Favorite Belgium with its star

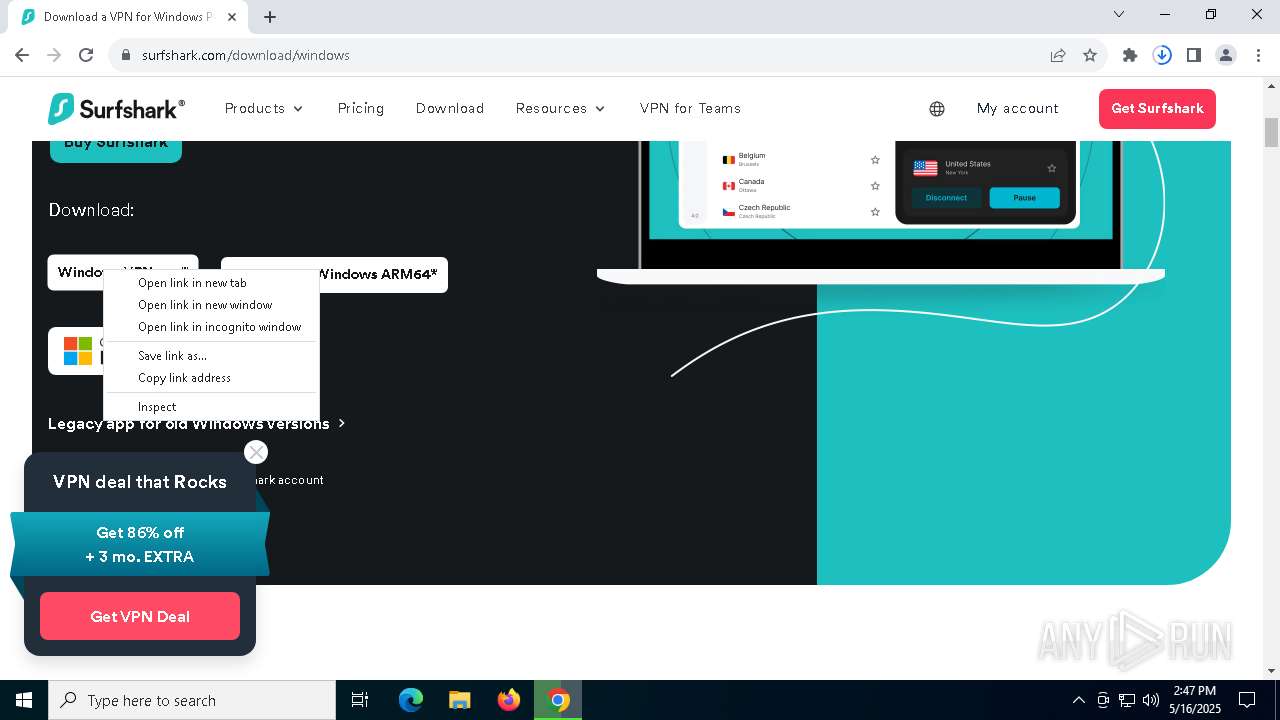875,160
